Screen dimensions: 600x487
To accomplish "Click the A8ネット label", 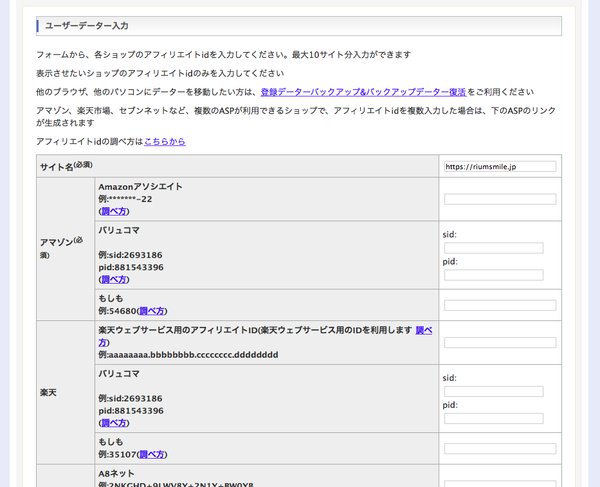I will click(x=116, y=474).
